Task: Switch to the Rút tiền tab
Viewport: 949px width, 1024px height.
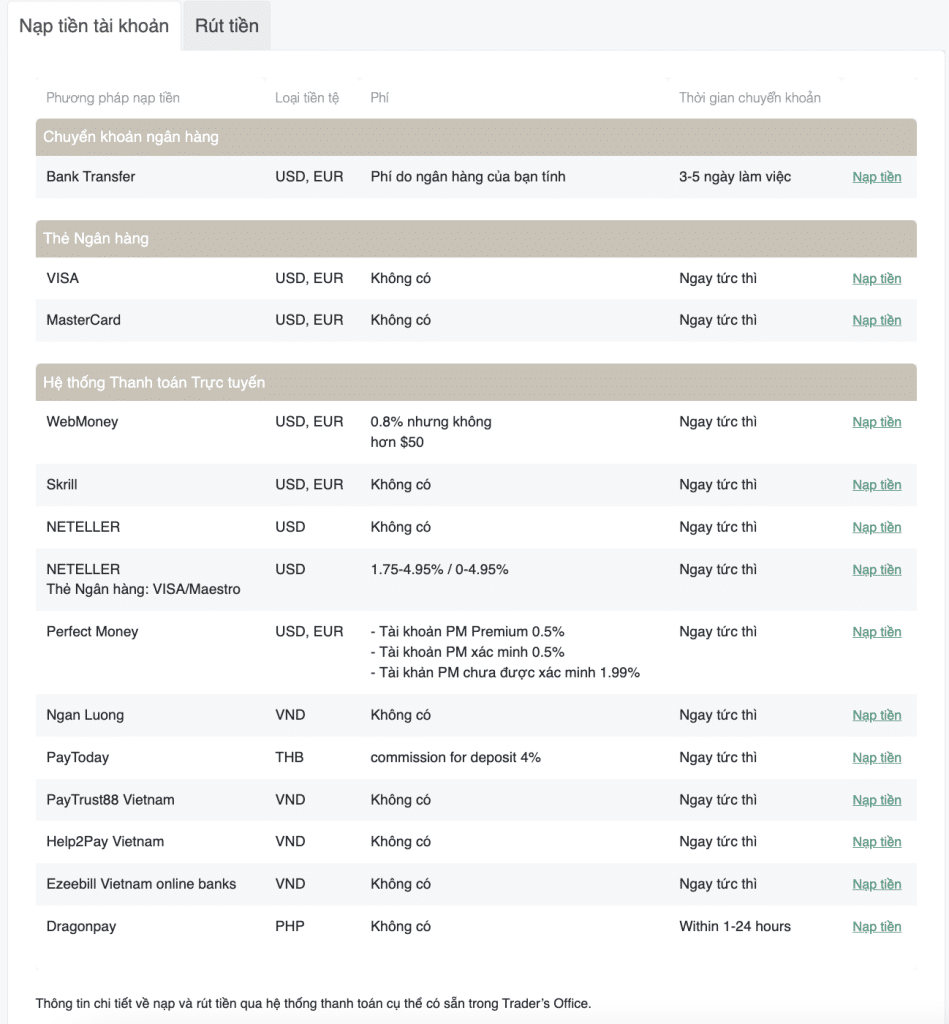Action: tap(226, 26)
